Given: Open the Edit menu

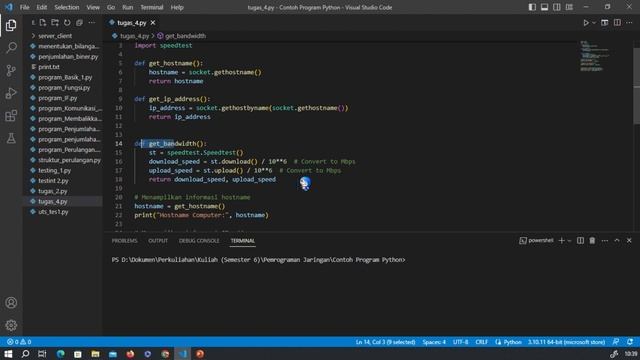Looking at the screenshot, I should (x=42, y=7).
